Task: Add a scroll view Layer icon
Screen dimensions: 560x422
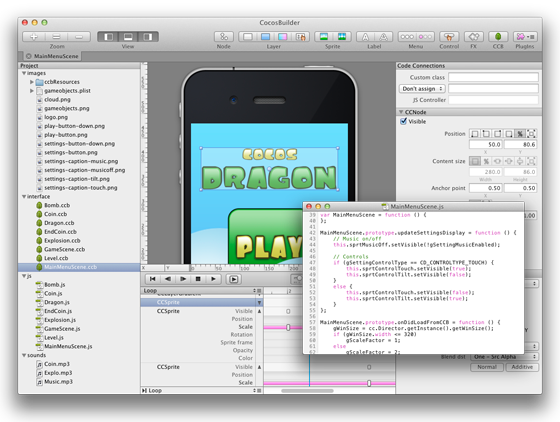Action: pyautogui.click(x=301, y=36)
